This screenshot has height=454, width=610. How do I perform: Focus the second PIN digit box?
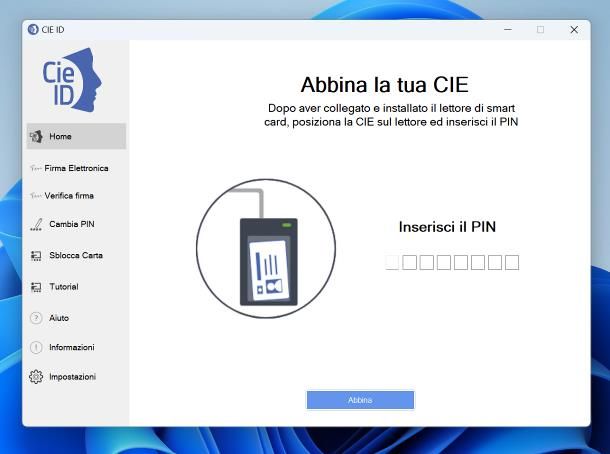(409, 262)
